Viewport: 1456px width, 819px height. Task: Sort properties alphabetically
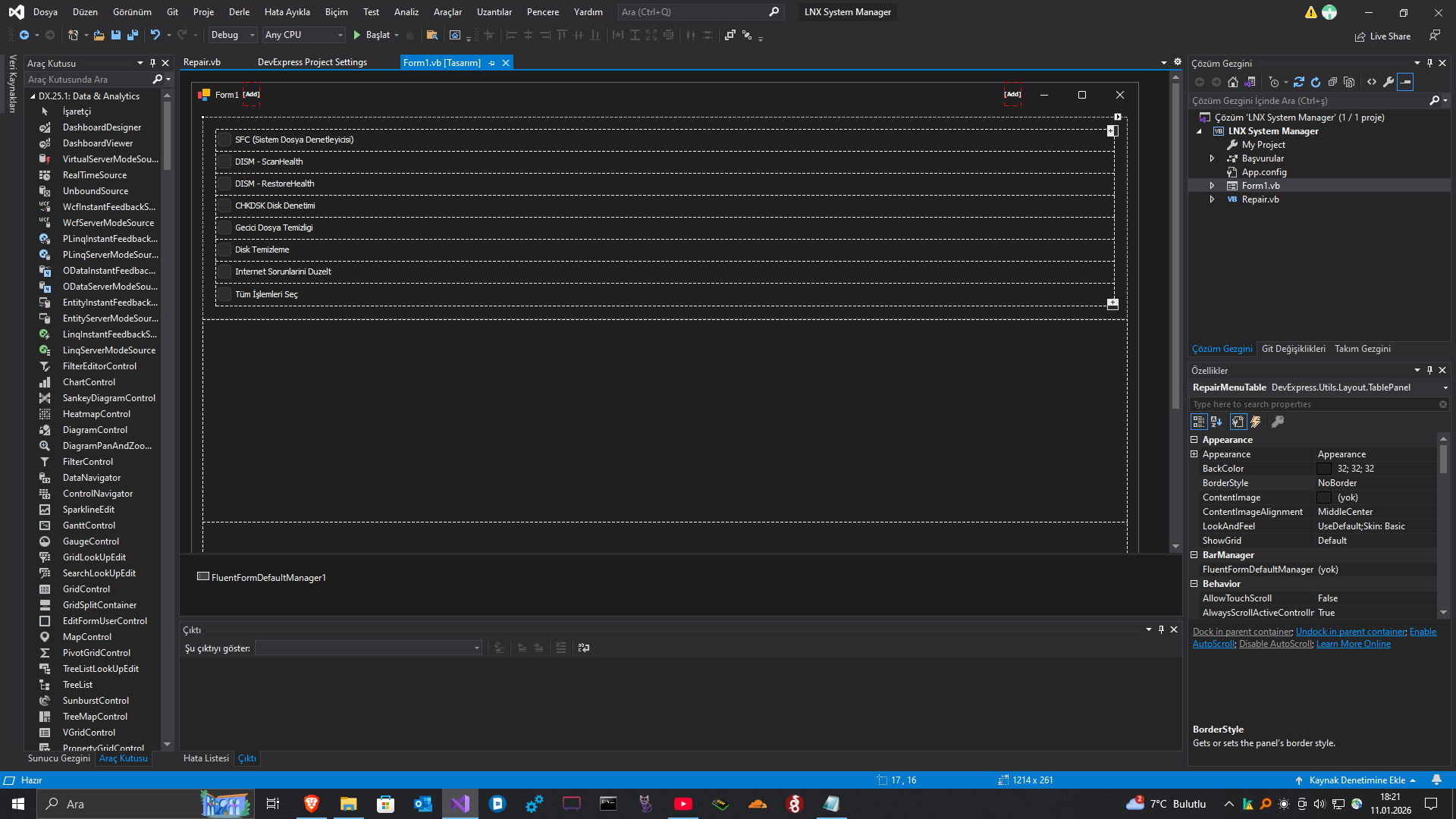[1216, 422]
